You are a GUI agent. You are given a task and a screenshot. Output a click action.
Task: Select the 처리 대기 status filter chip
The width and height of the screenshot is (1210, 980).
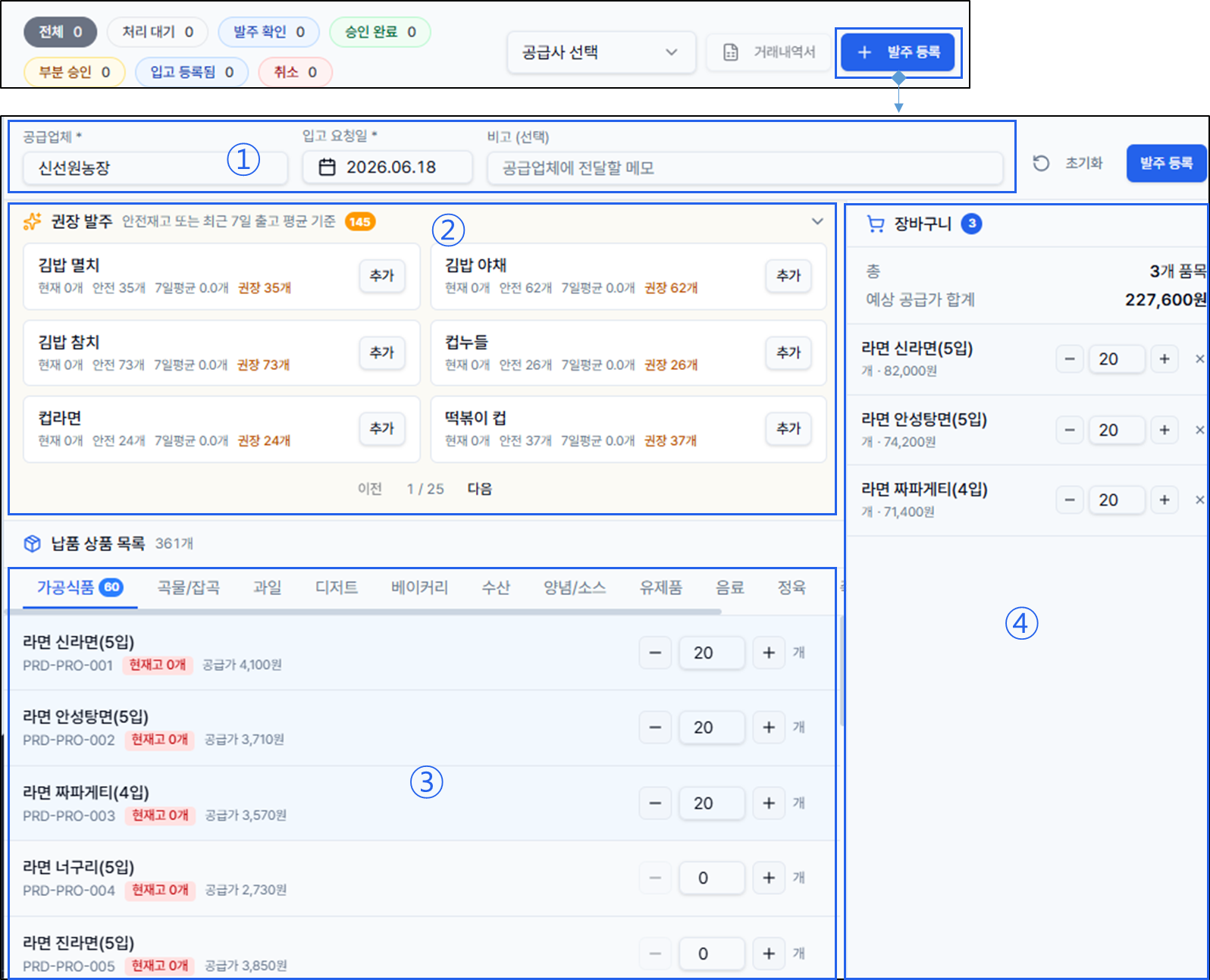click(x=158, y=32)
